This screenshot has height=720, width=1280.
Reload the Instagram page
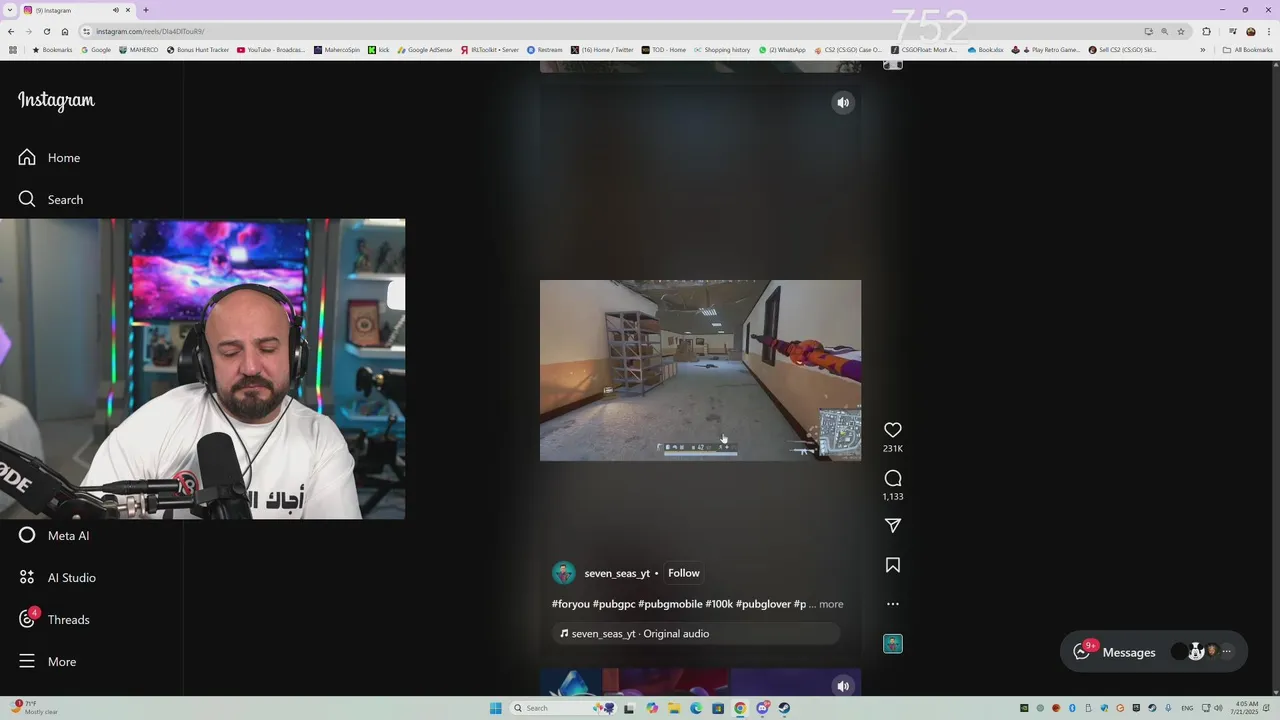tap(47, 31)
